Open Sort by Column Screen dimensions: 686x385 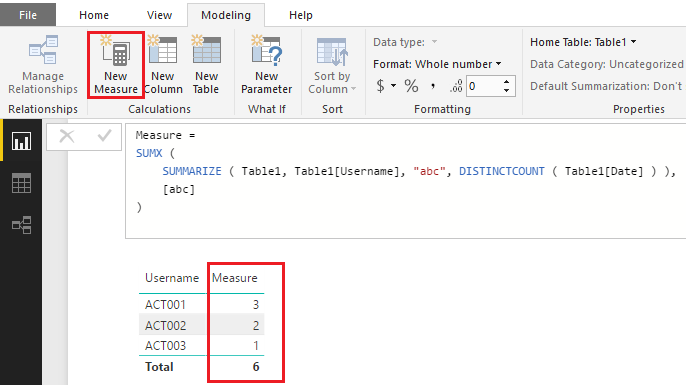[x=332, y=65]
